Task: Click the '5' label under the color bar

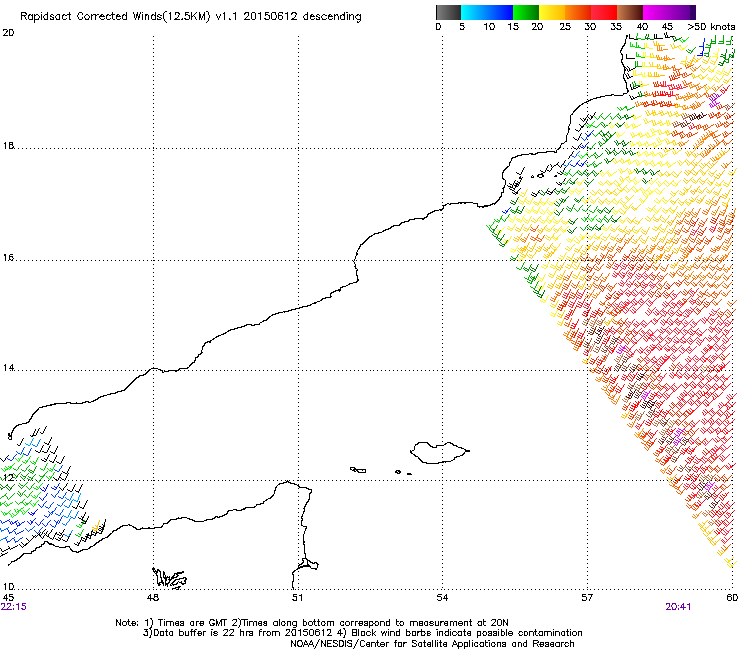Action: pos(462,27)
